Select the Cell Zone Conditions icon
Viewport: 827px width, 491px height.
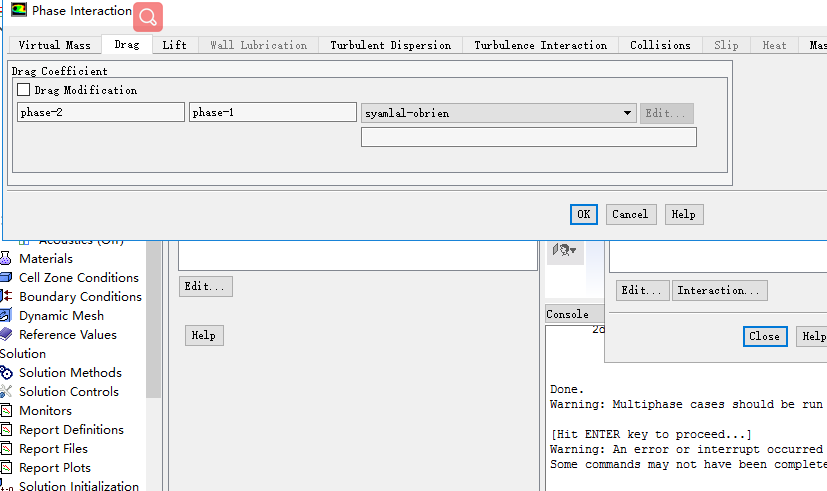[7, 278]
